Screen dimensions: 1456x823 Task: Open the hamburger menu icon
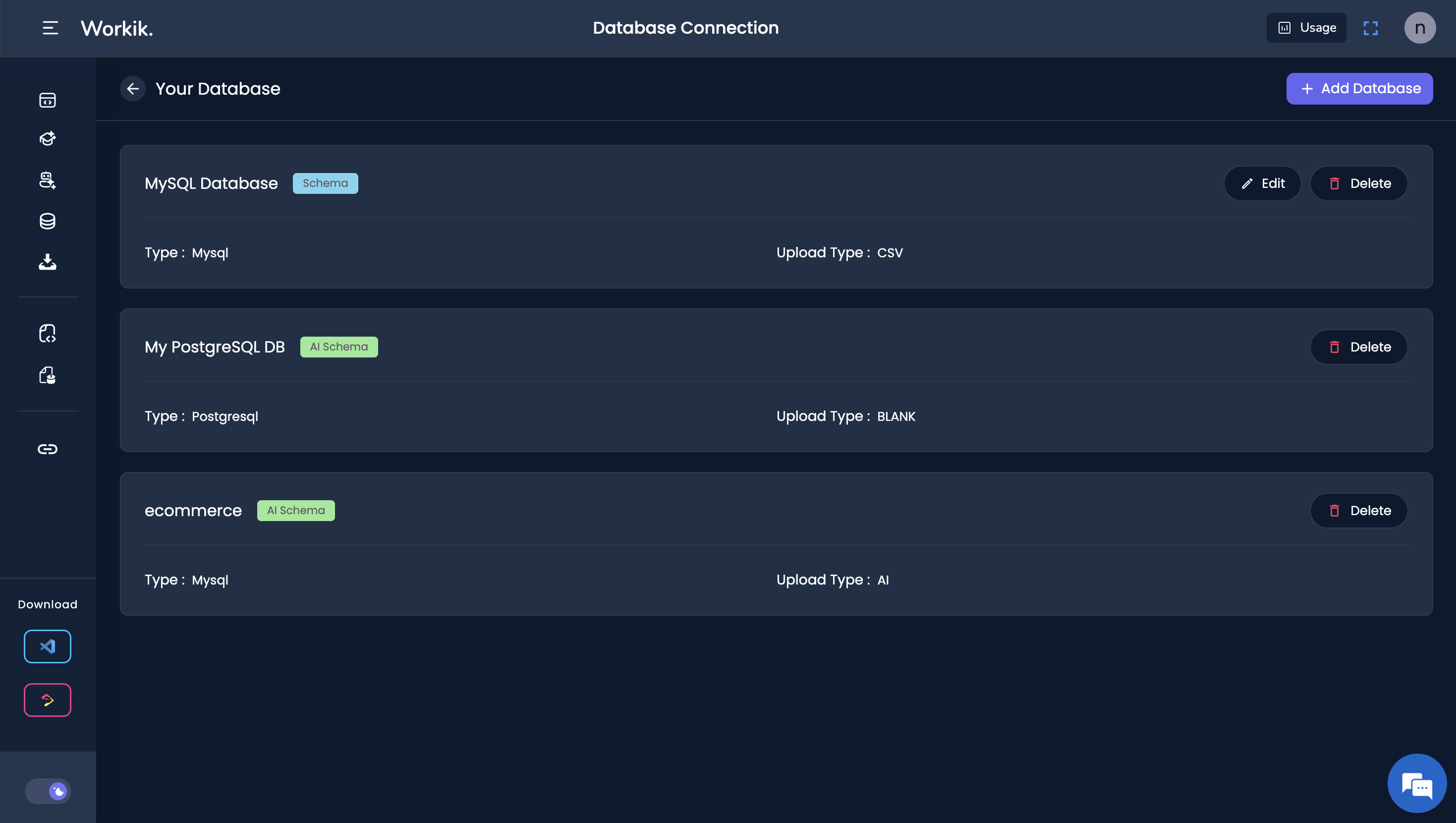coord(51,28)
